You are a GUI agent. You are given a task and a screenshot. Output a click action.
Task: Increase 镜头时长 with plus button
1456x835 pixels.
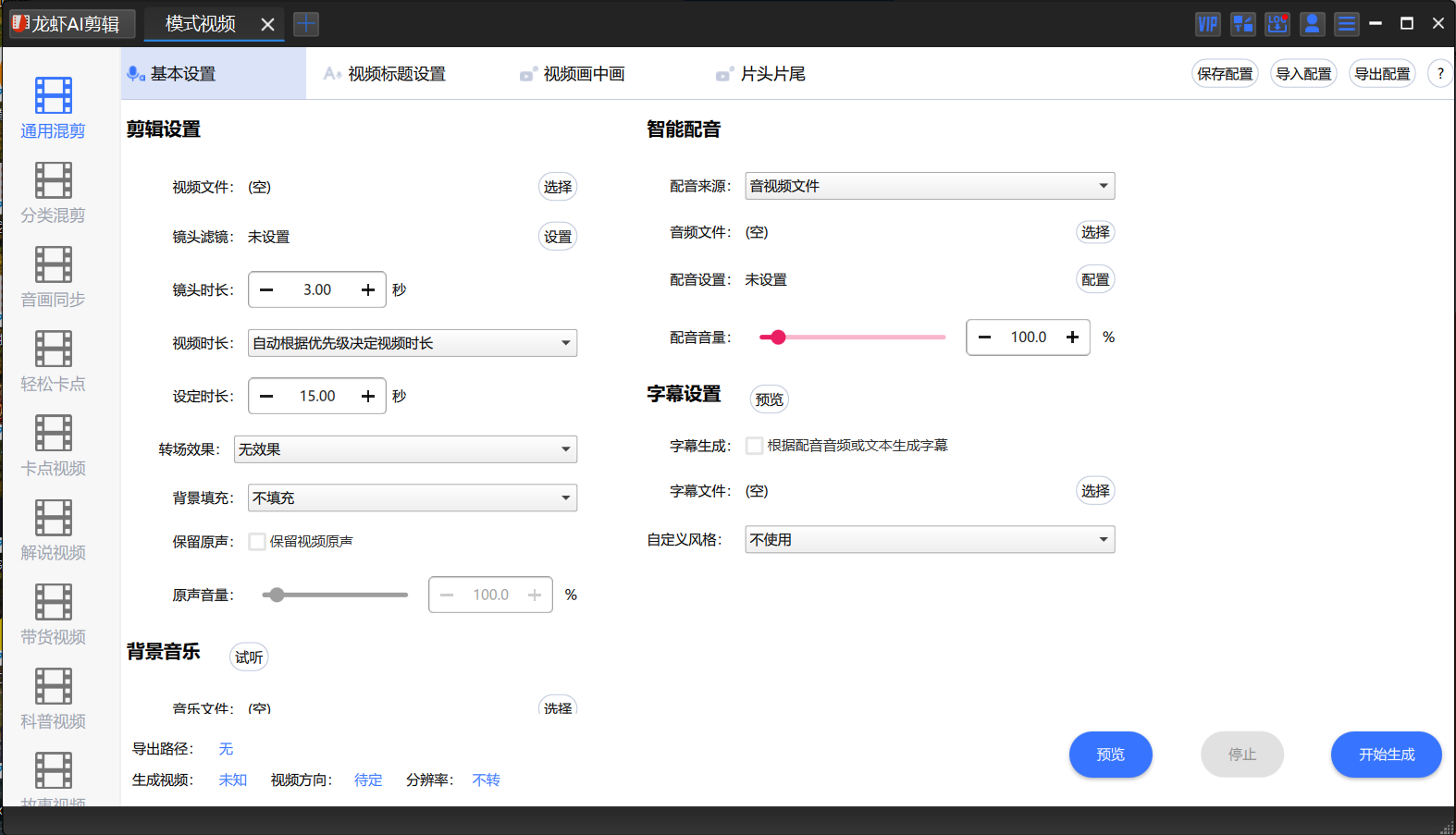click(x=368, y=290)
